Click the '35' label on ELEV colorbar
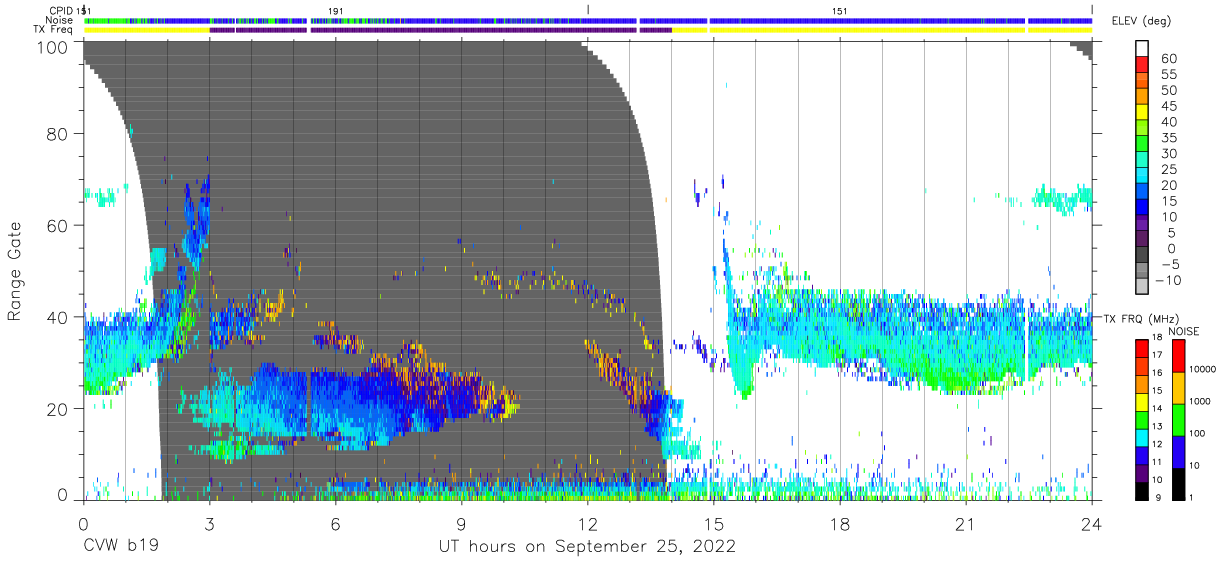Screen dimensions: 1228x567 point(1168,138)
